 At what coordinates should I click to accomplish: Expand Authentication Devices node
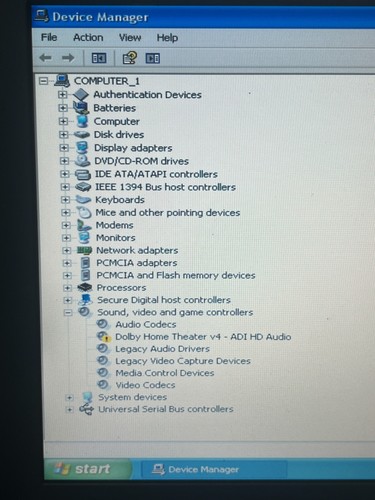[62, 94]
